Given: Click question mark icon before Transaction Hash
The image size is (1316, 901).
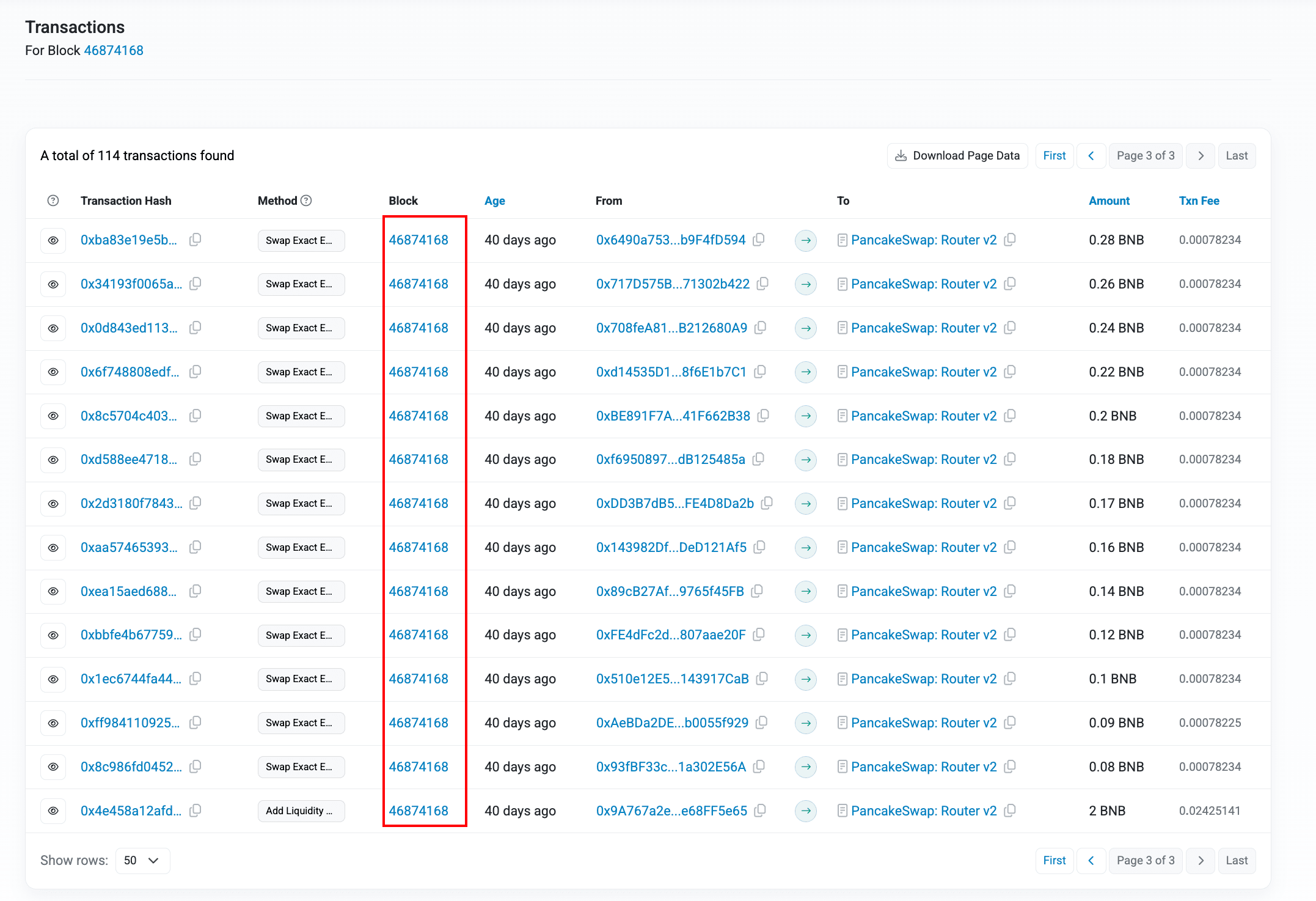Looking at the screenshot, I should [x=53, y=200].
